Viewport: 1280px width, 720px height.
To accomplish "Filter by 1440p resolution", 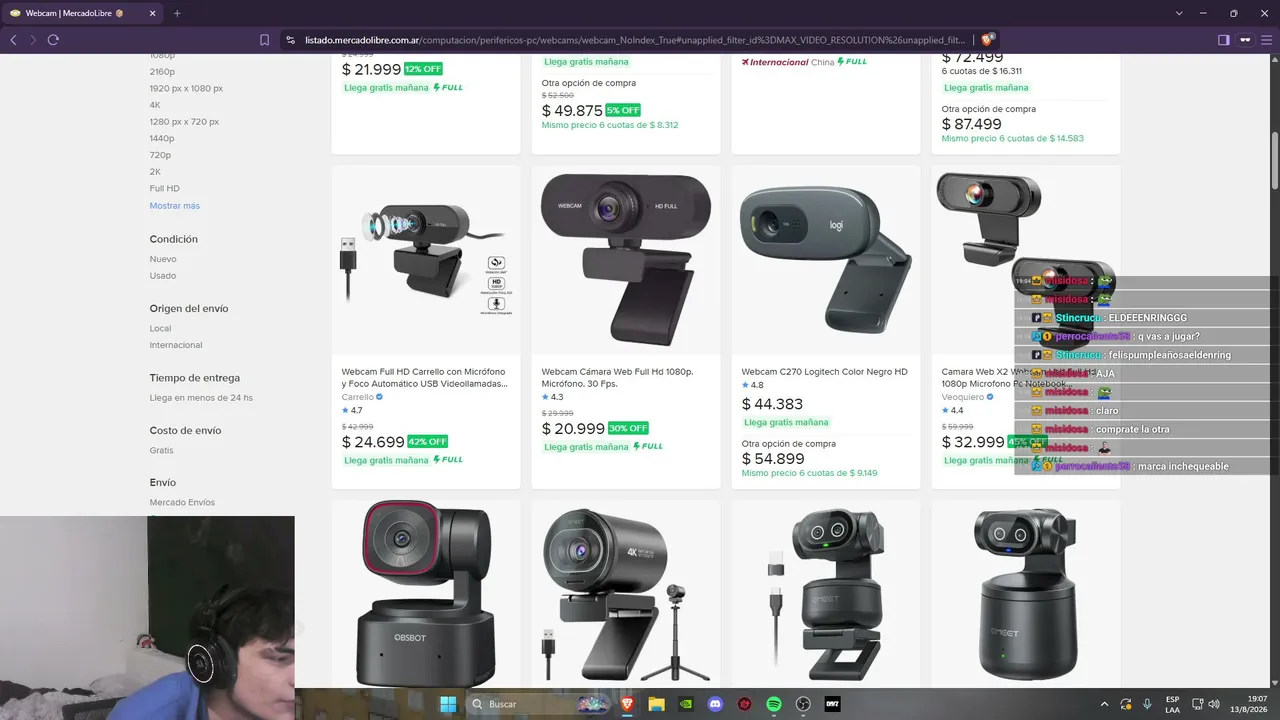I will coord(162,138).
